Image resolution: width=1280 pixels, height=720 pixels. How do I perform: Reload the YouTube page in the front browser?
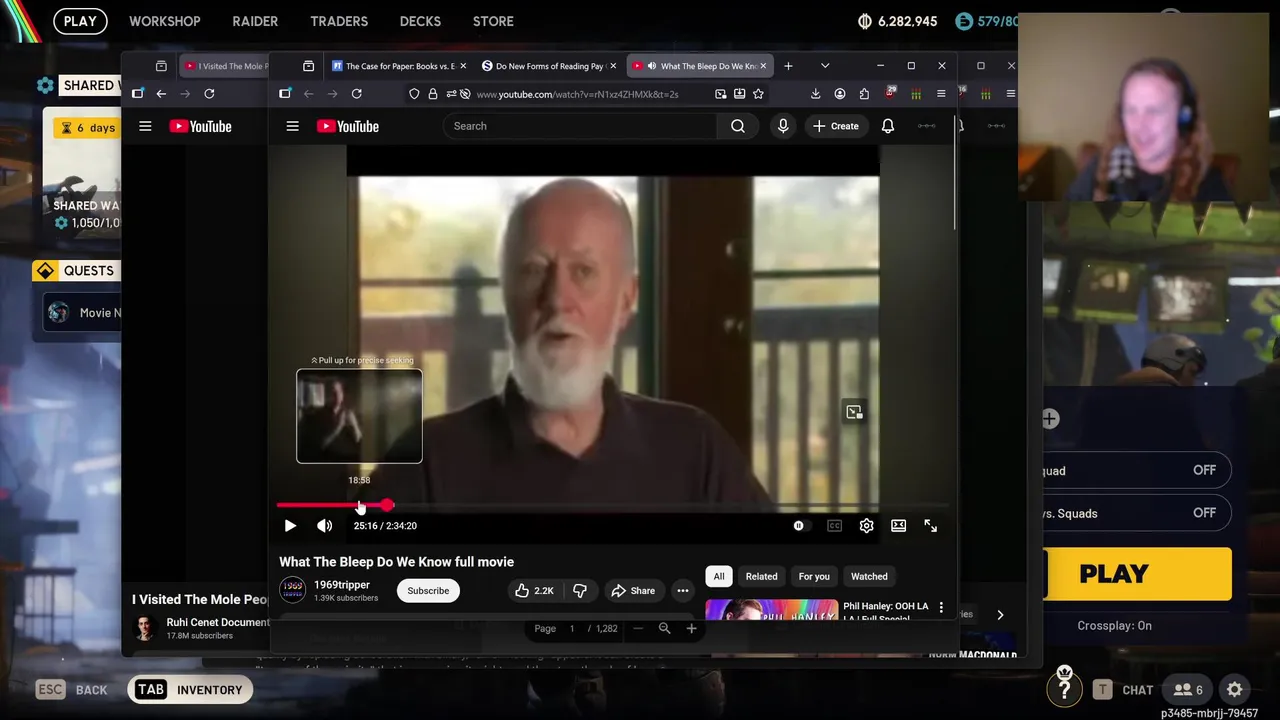click(x=356, y=94)
